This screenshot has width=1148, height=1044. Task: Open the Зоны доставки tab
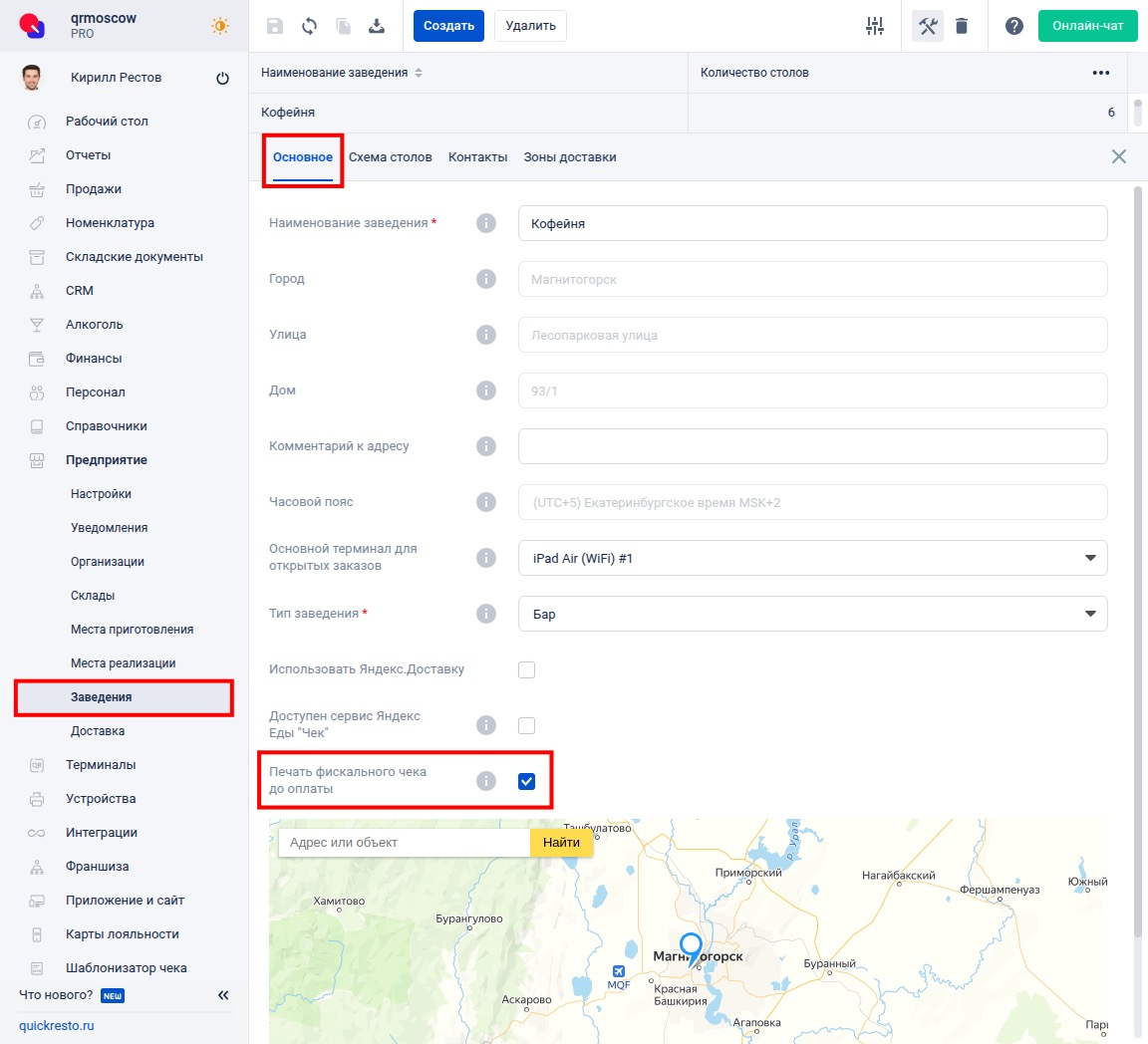[570, 157]
